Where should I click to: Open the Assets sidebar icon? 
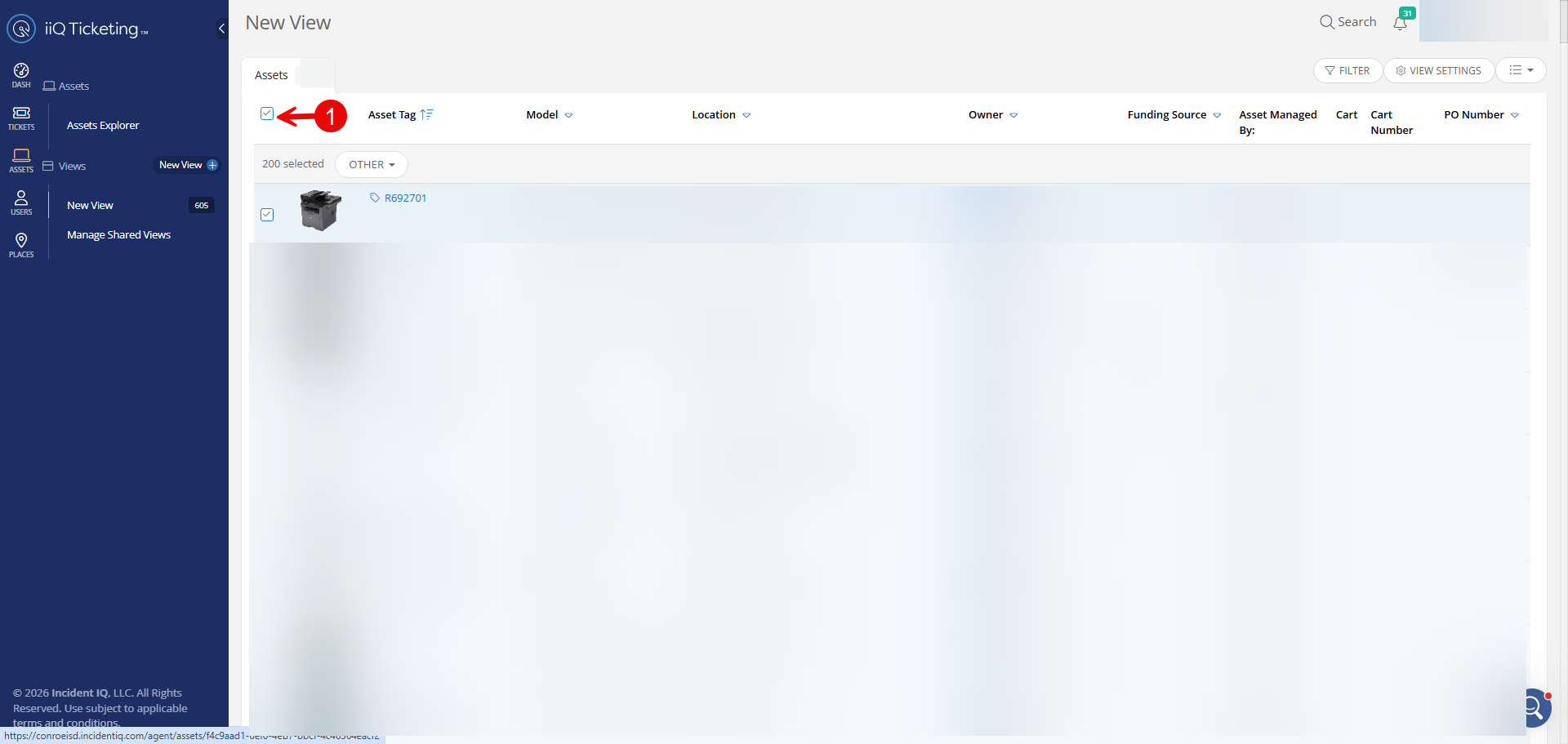21,160
